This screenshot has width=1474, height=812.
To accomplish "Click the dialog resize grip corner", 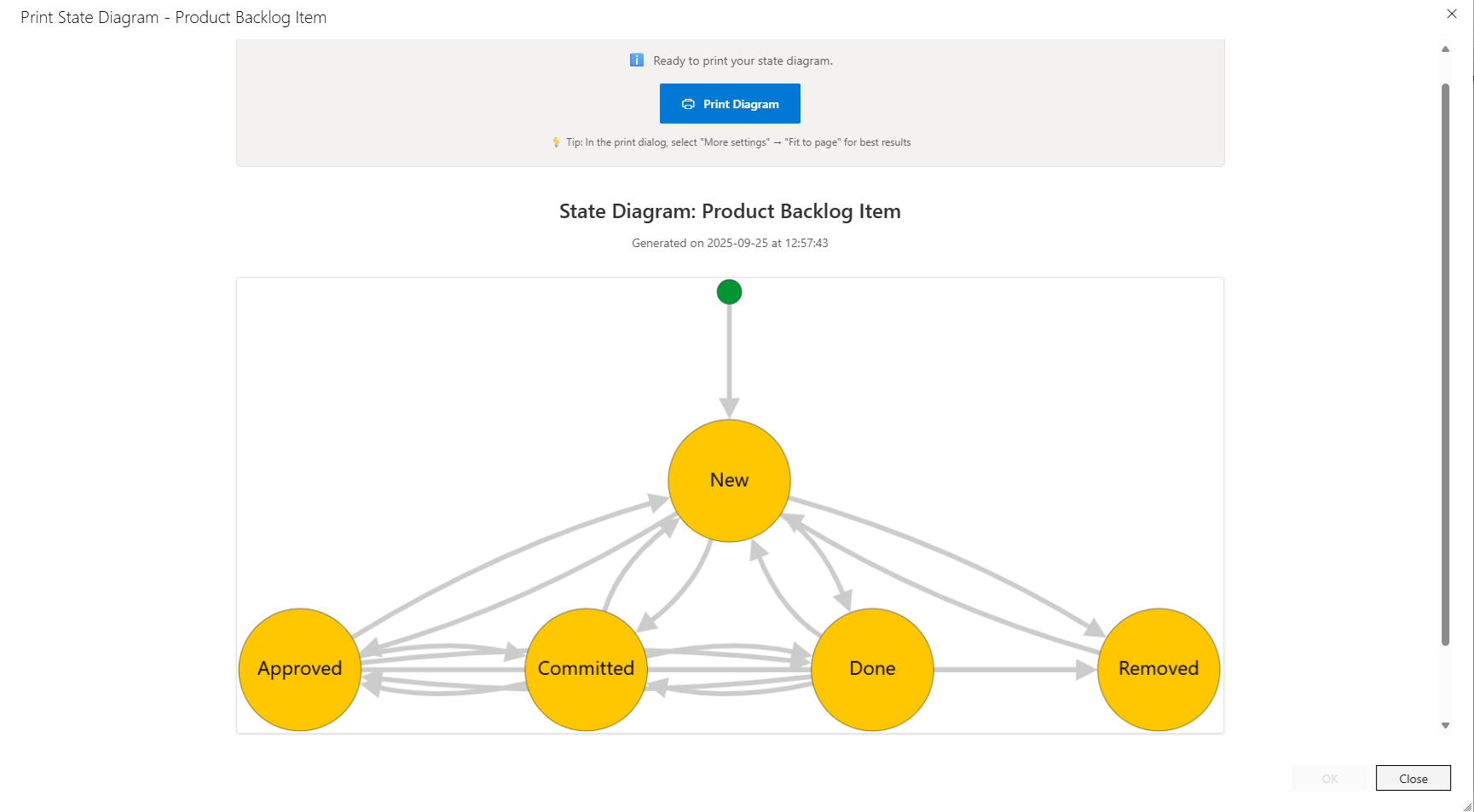I will point(1467,806).
